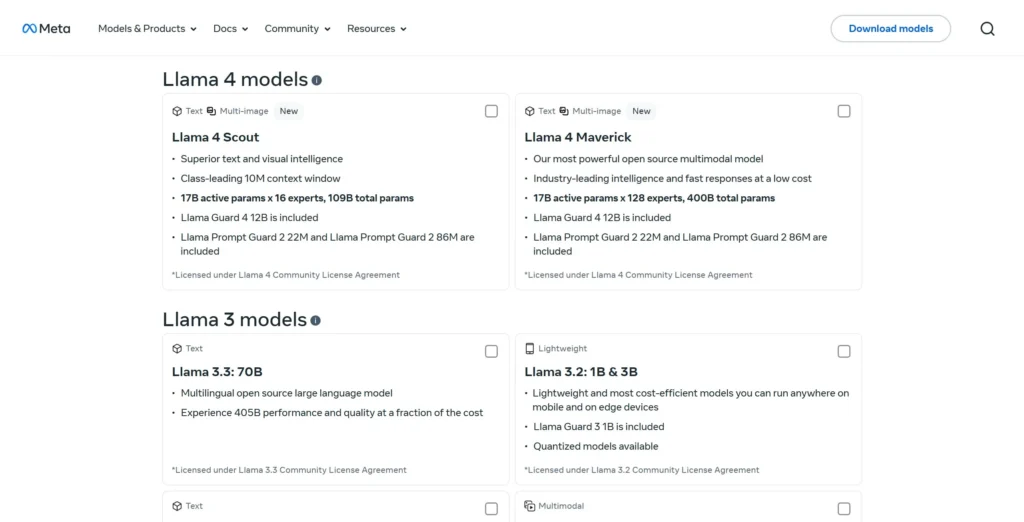Viewport: 1024px width, 522px height.
Task: Click the Meta logo
Action: pyautogui.click(x=46, y=29)
